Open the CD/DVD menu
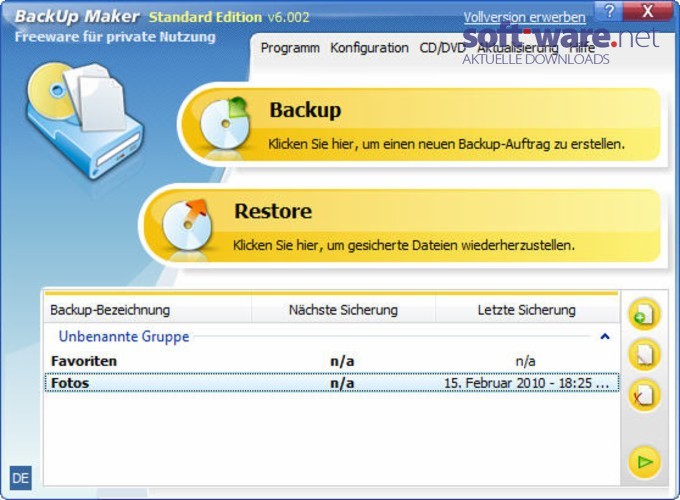This screenshot has height=500, width=680. pyautogui.click(x=442, y=48)
